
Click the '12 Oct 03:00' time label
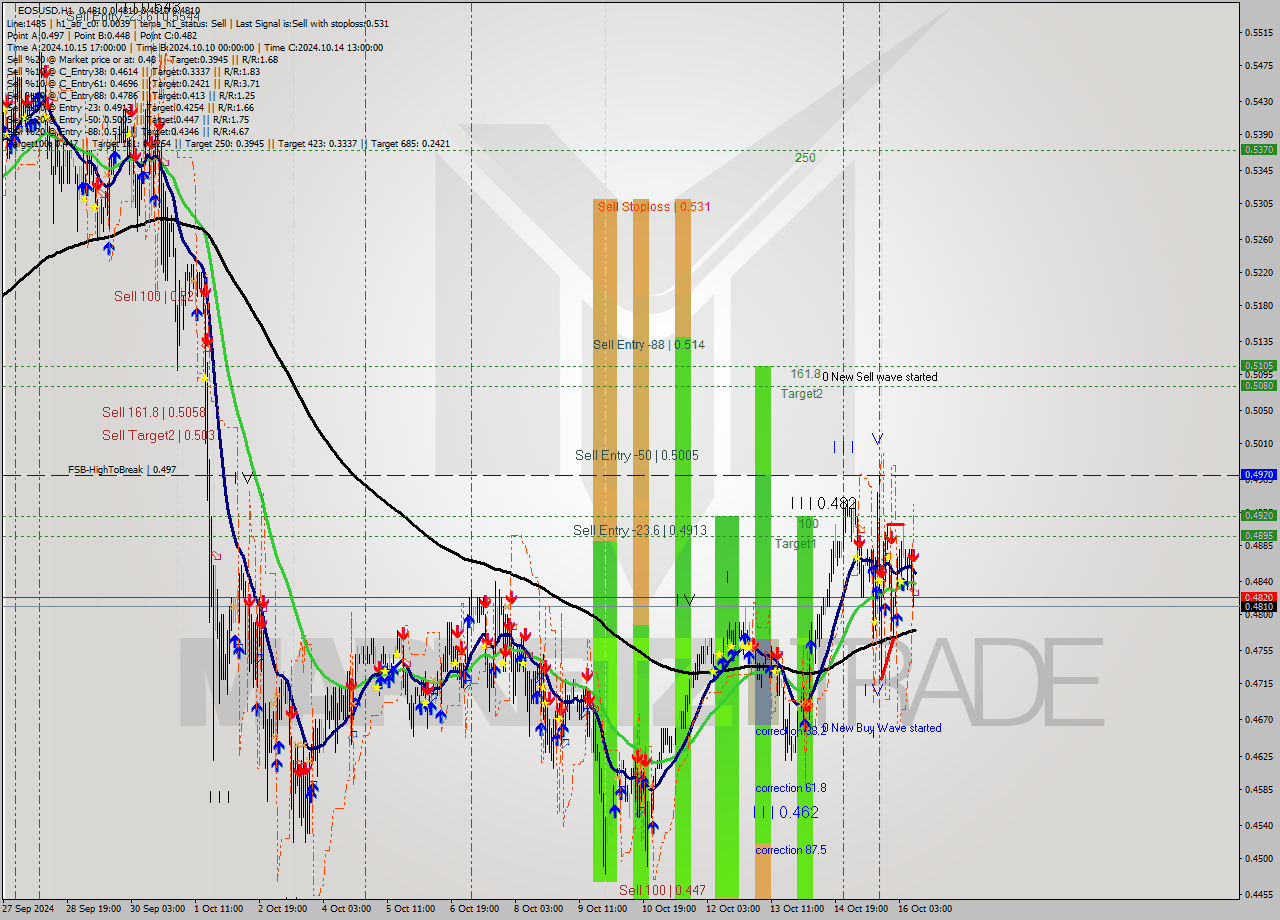pyautogui.click(x=733, y=909)
